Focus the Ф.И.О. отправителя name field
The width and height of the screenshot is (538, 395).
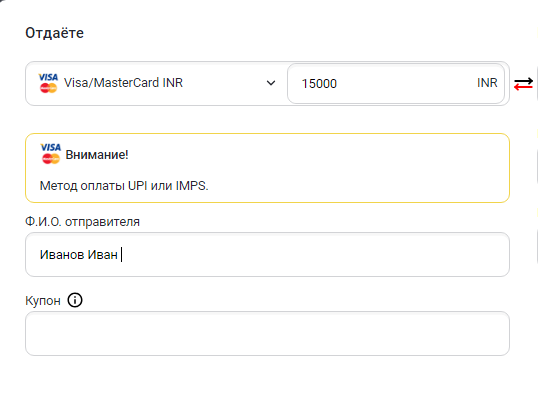tap(267, 254)
